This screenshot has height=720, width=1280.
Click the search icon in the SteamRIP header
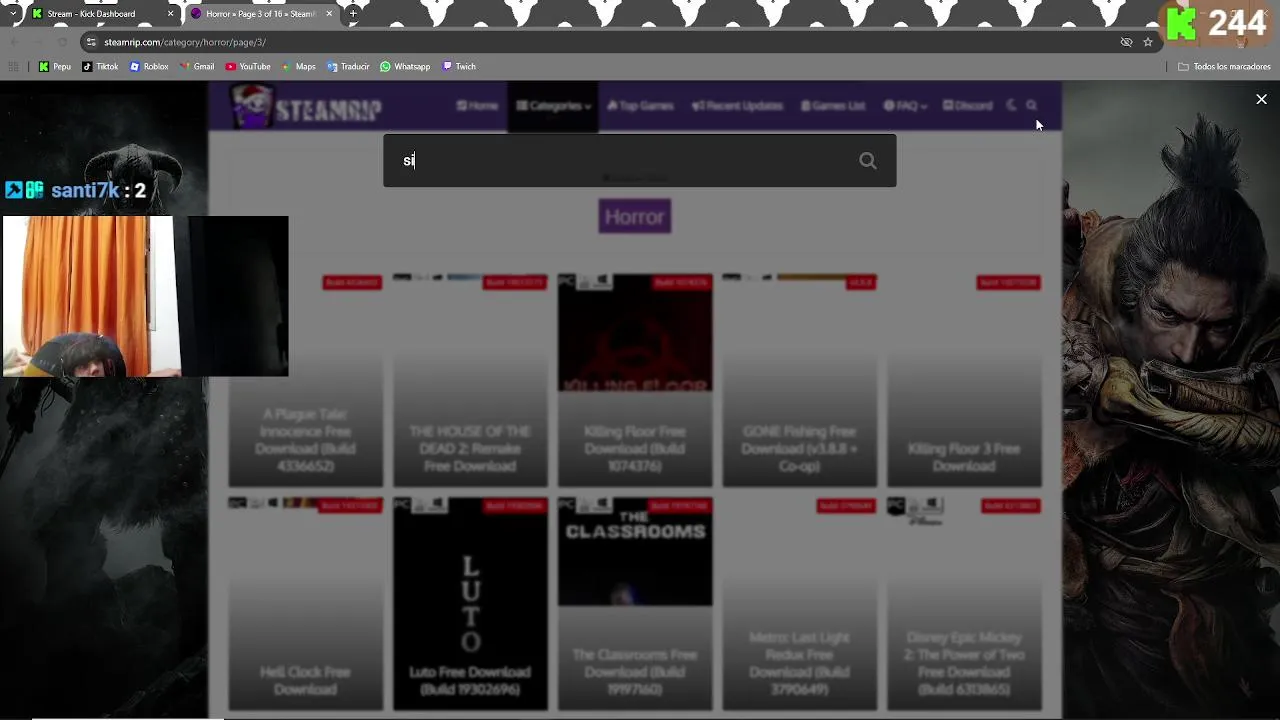(x=1031, y=106)
